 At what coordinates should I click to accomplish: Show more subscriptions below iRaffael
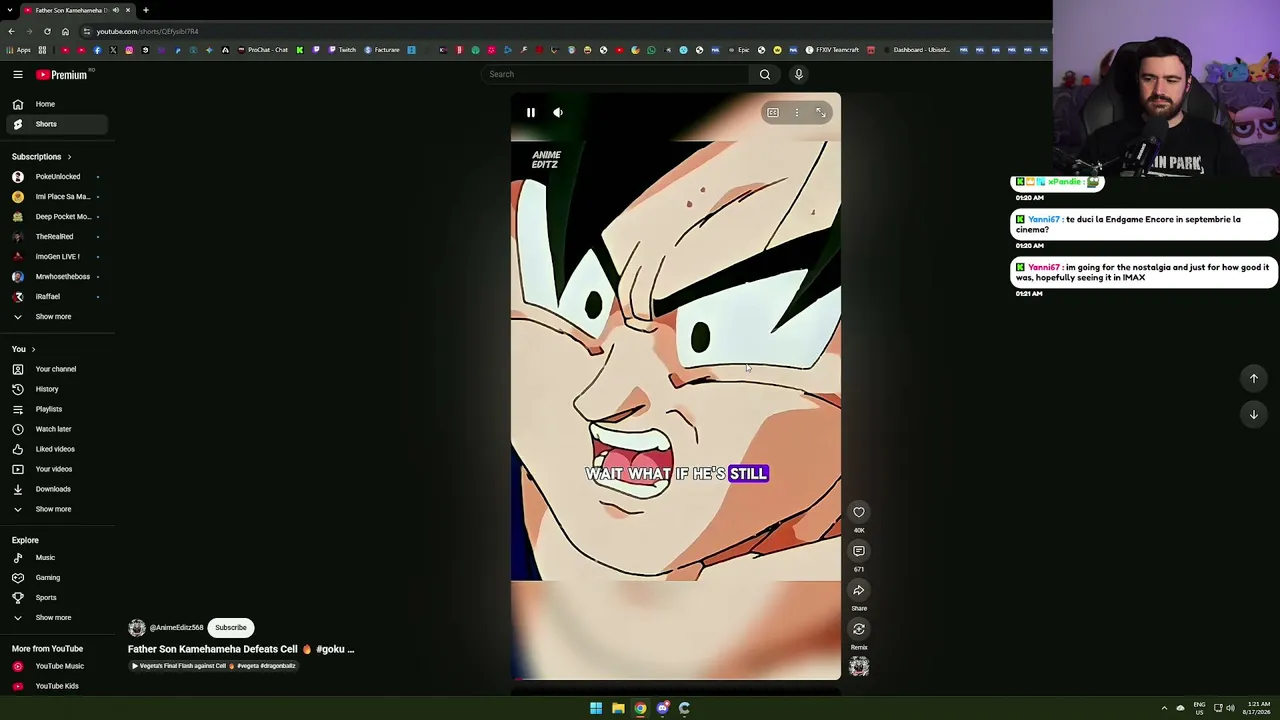(x=56, y=317)
